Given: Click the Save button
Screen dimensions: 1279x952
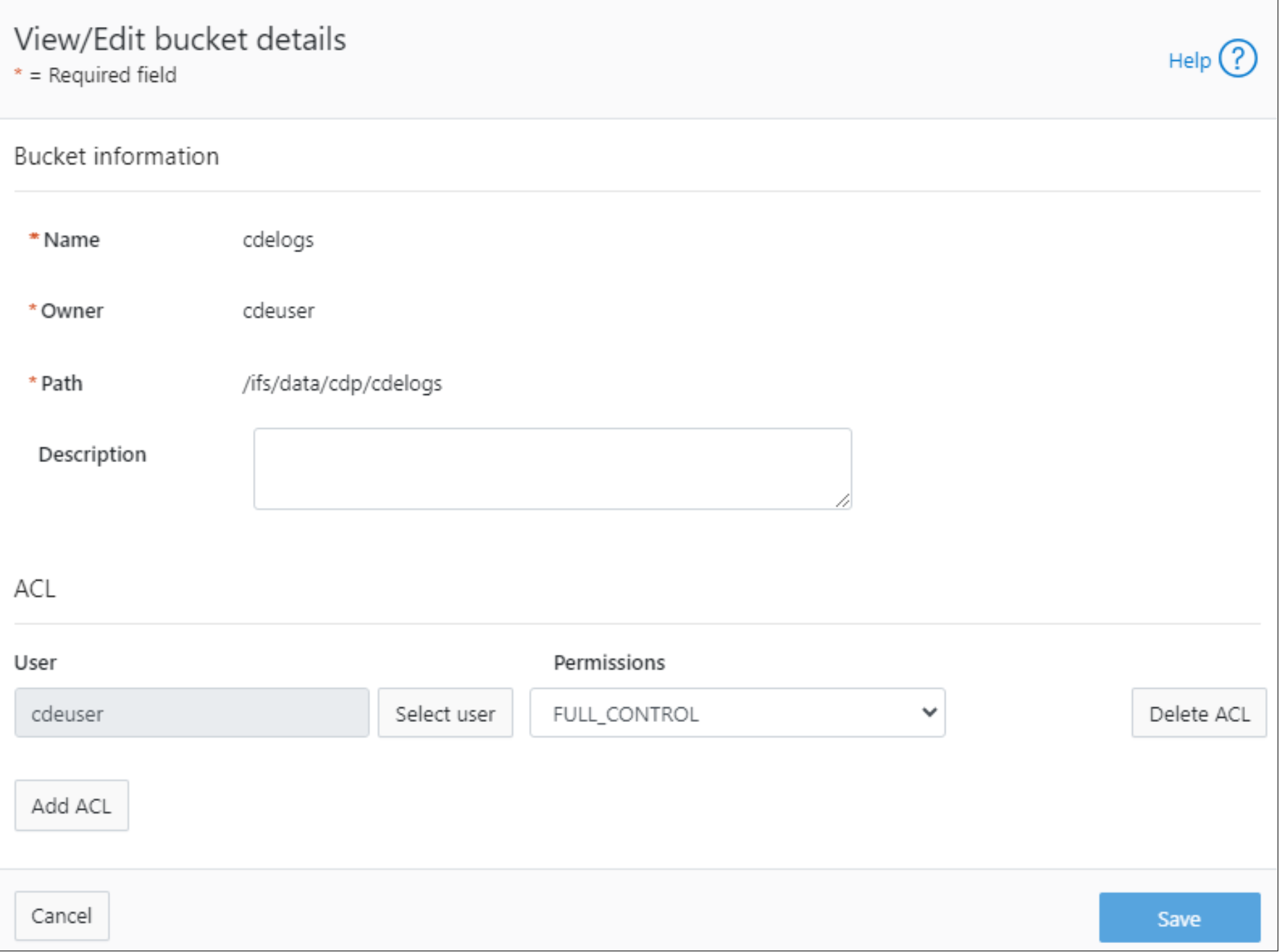Looking at the screenshot, I should point(1179,918).
